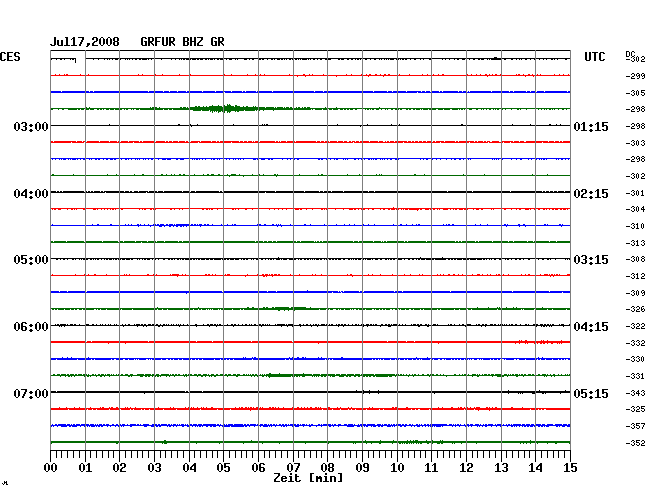Screen dimensions: 650x494
Task: Click the DC offset value -343
Action: 635,393
